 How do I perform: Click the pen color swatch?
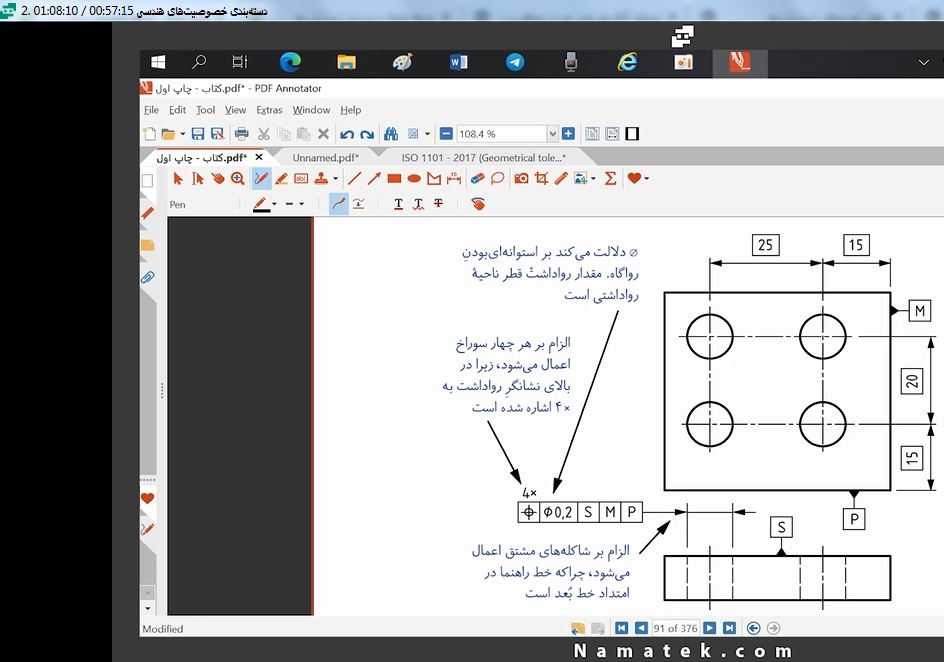(261, 204)
